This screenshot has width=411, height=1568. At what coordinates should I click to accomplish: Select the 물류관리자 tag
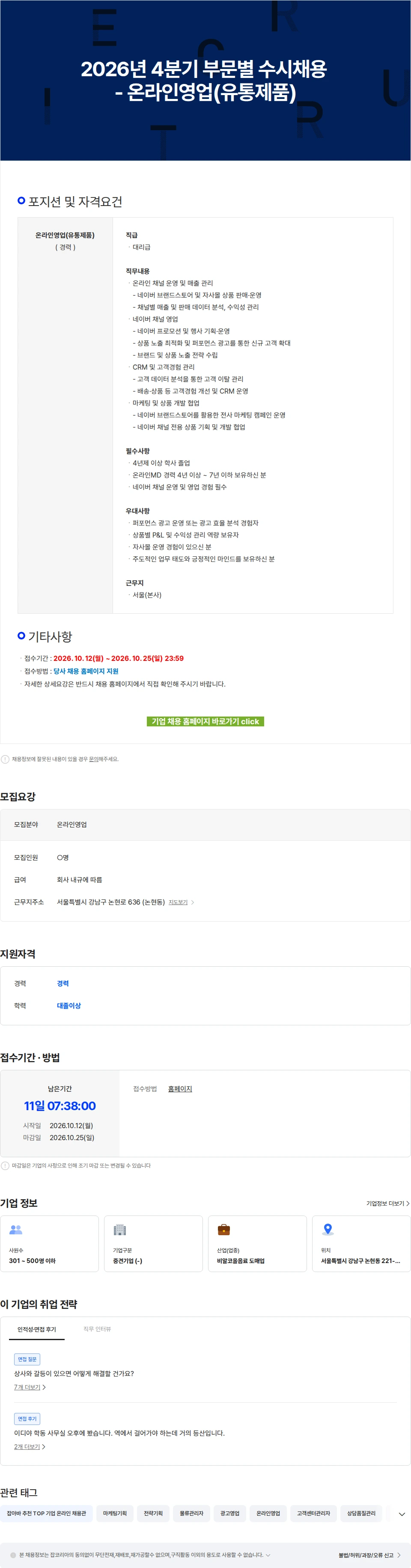point(191,1513)
